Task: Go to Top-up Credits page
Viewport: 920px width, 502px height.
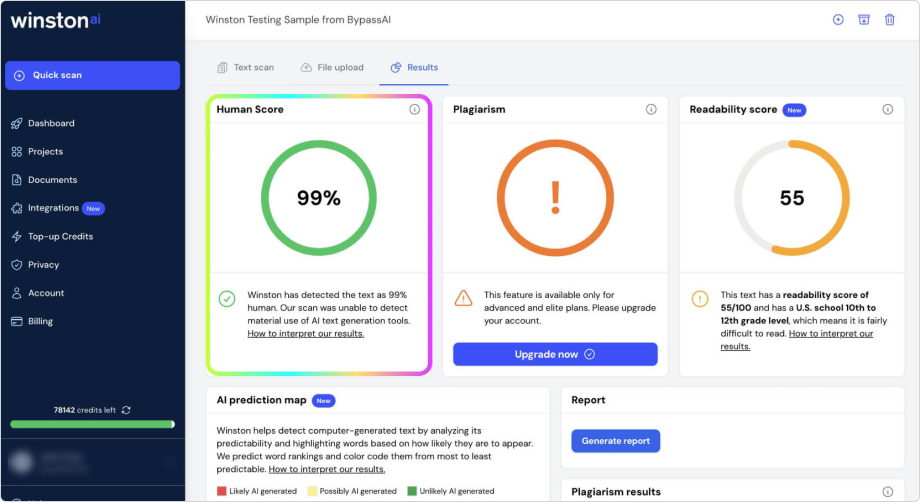Action: tap(60, 237)
